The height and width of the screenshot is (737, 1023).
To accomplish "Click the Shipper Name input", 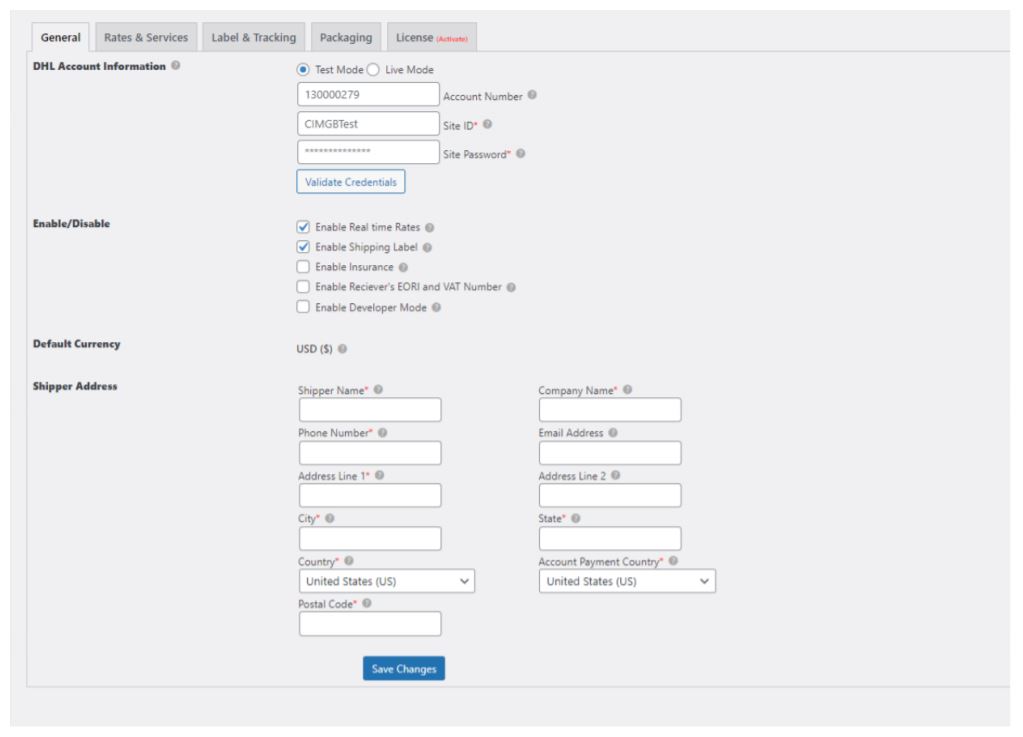I will point(370,410).
